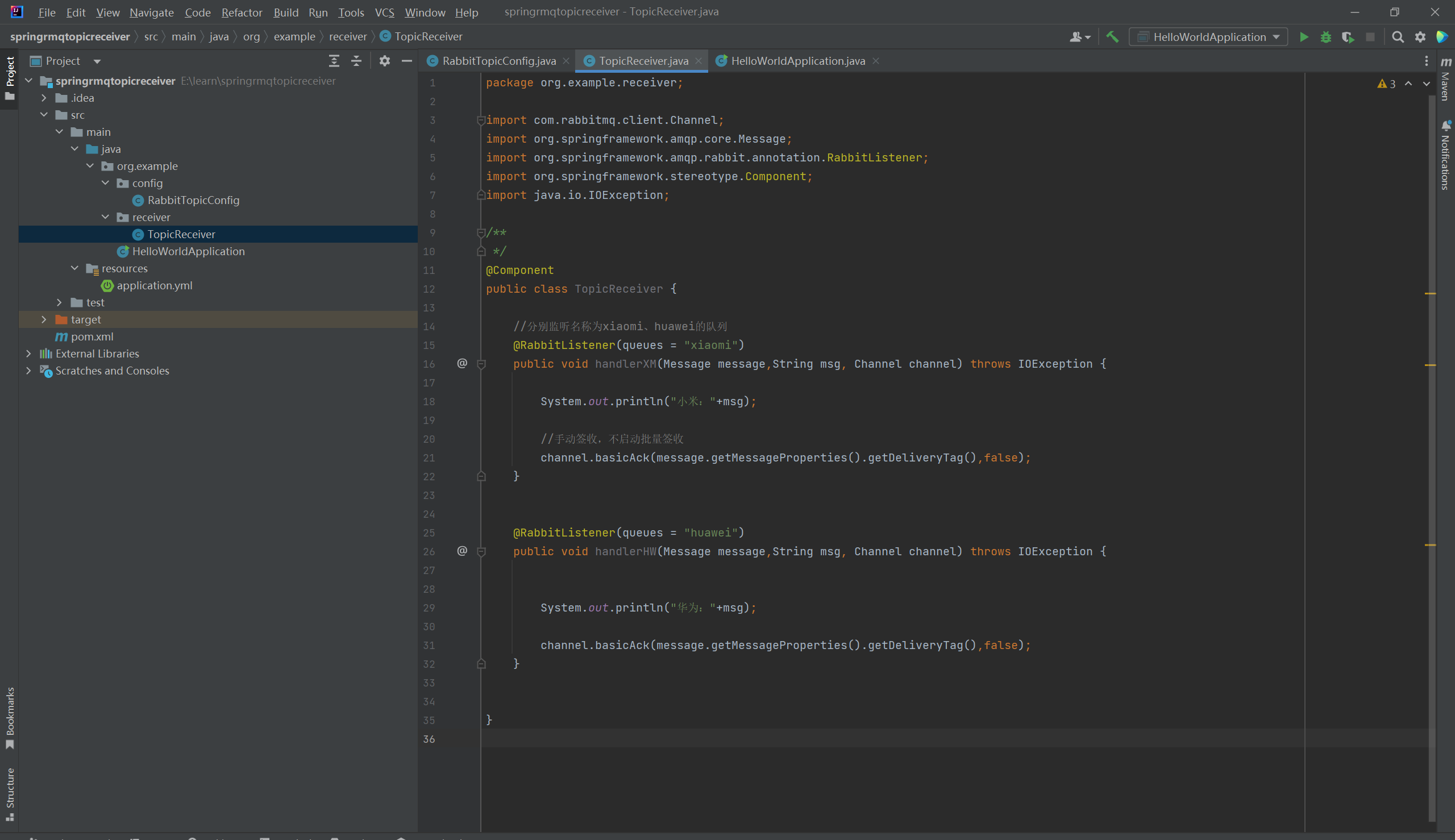
Task: Open the Refactor menu
Action: click(x=241, y=12)
